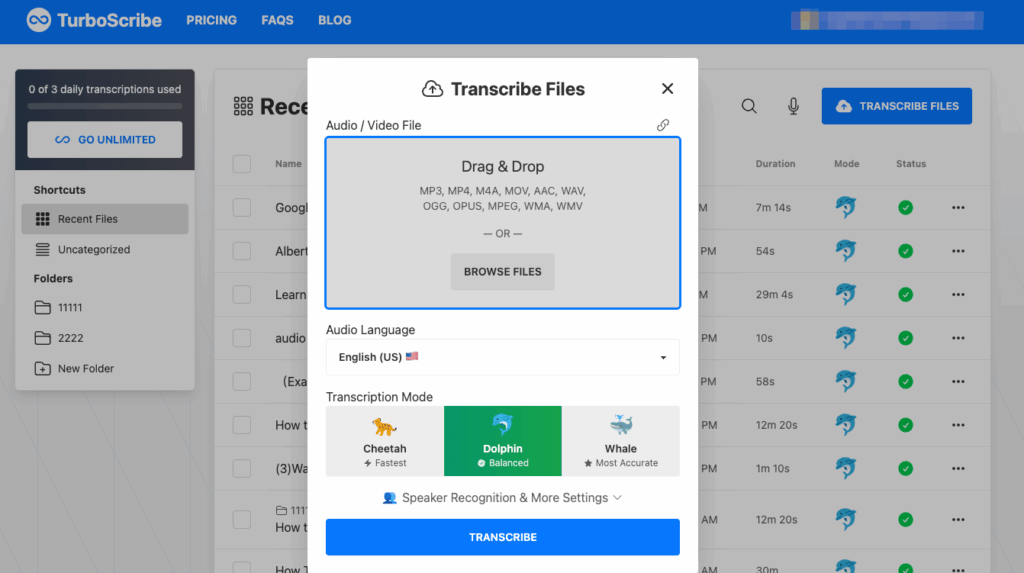Check the box for the (Exa row
This screenshot has height=573, width=1024.
tap(242, 382)
